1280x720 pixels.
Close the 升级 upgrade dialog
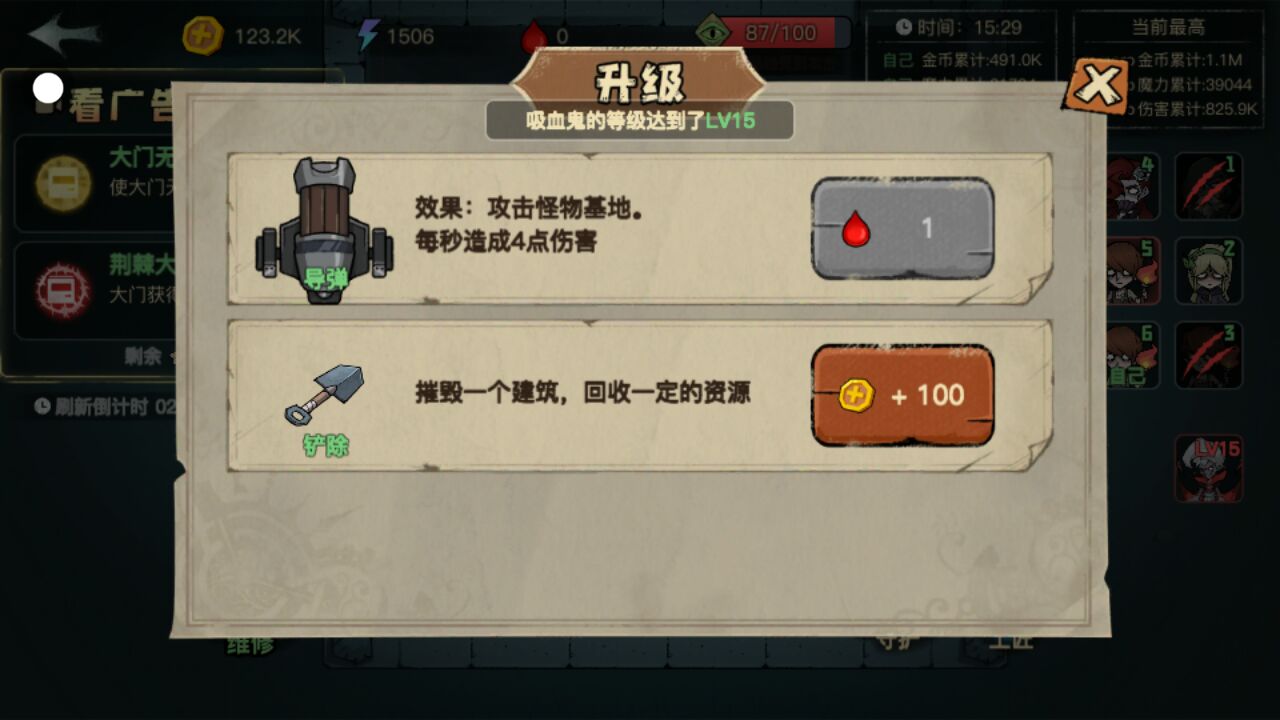point(1096,87)
